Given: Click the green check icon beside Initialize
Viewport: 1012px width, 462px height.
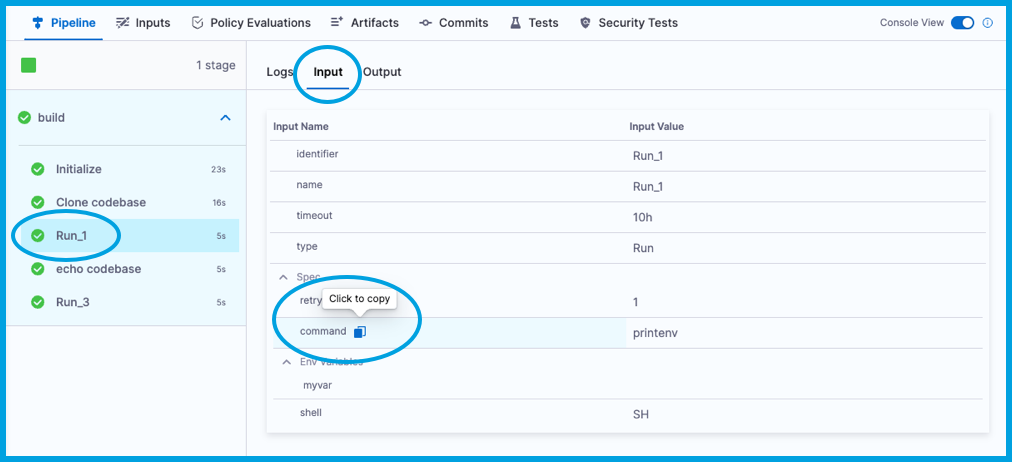Looking at the screenshot, I should pos(38,169).
